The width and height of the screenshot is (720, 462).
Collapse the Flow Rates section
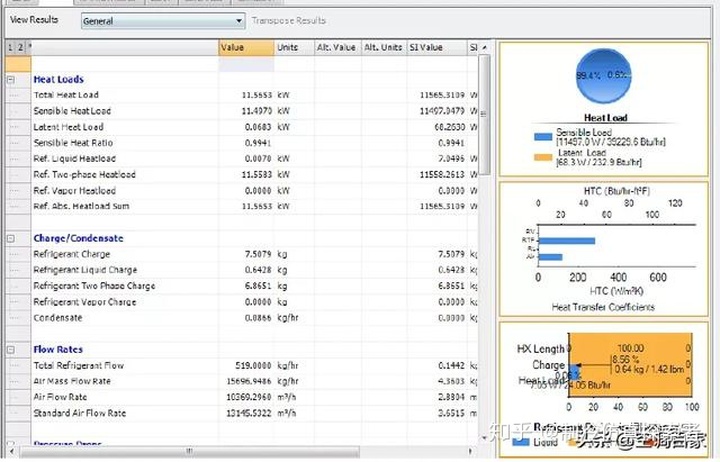11,350
